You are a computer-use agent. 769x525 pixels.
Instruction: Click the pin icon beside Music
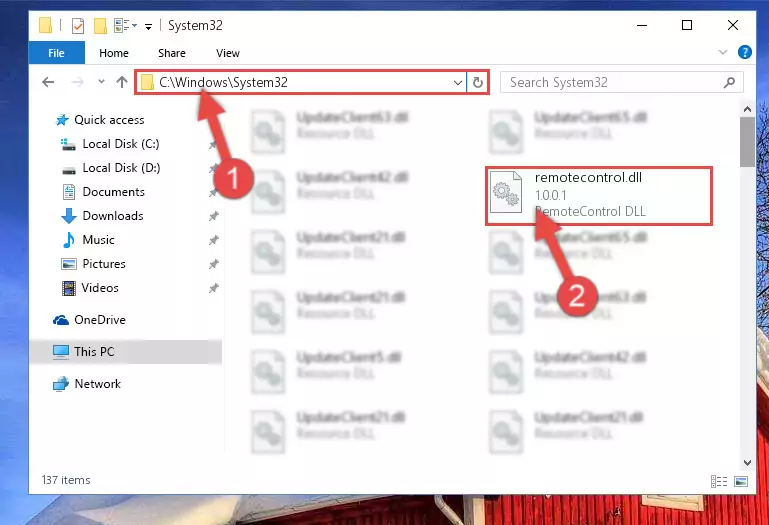tap(213, 240)
